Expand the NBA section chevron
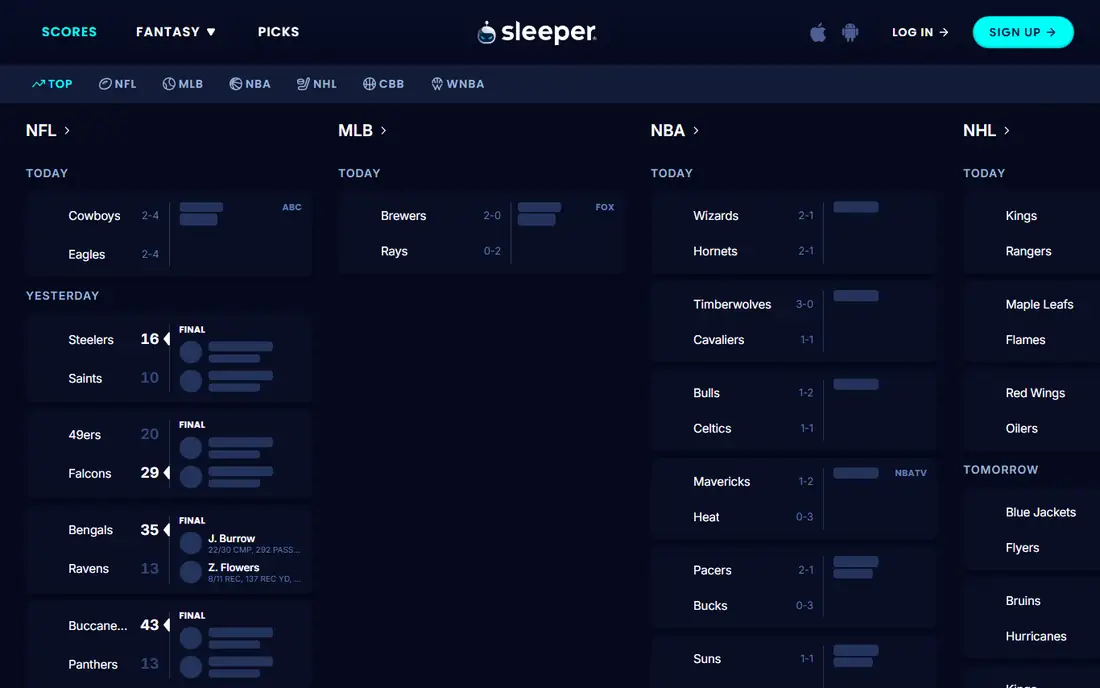The image size is (1100, 688). (696, 130)
